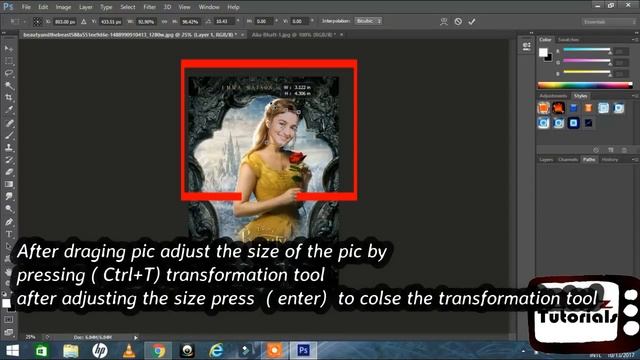Select the Rectangular Marquee tool
640x360 pixels.
pos(9,61)
